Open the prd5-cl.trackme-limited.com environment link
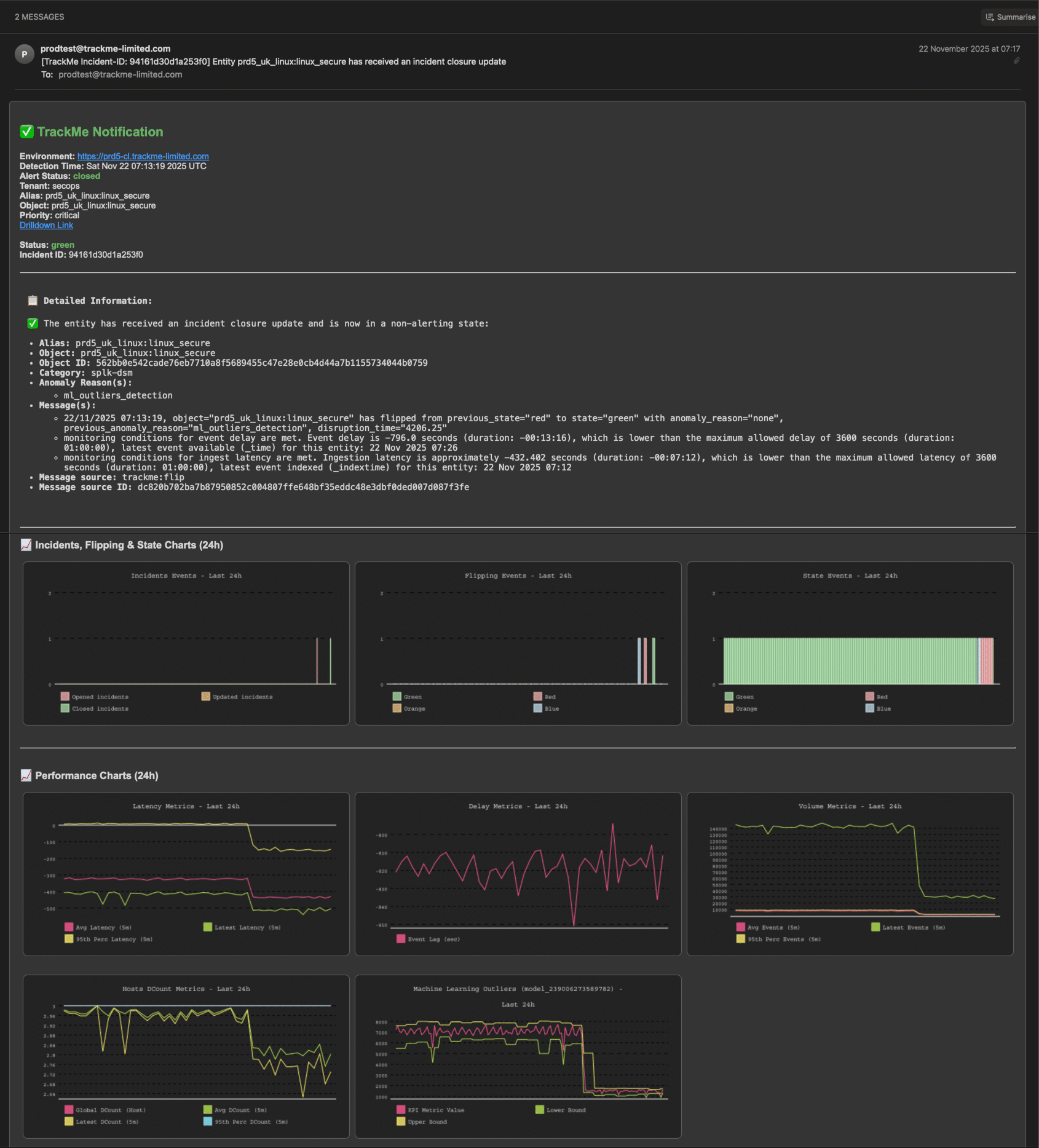Image resolution: width=1039 pixels, height=1148 pixels. coord(143,156)
